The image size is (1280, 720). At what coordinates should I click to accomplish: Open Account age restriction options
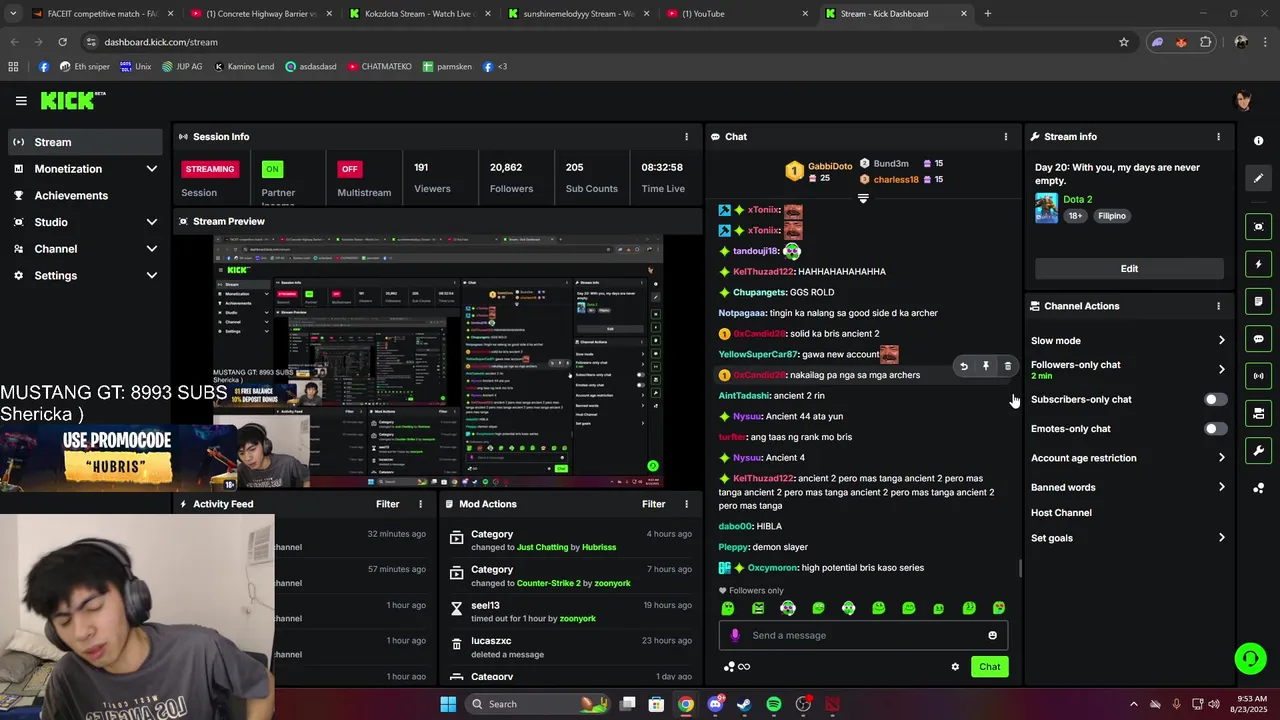(x=1221, y=458)
